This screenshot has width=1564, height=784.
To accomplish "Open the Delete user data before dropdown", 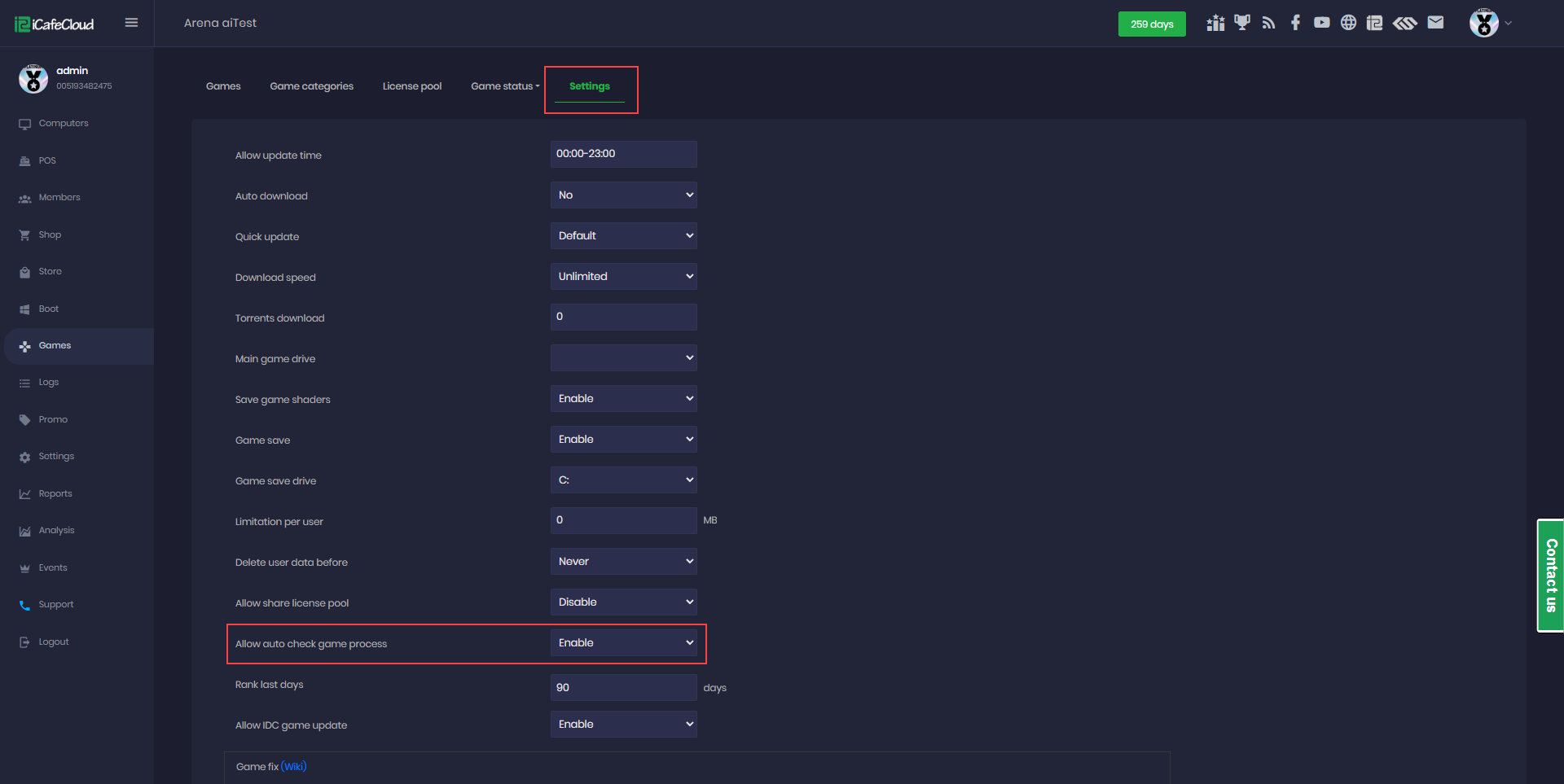I will pos(623,562).
